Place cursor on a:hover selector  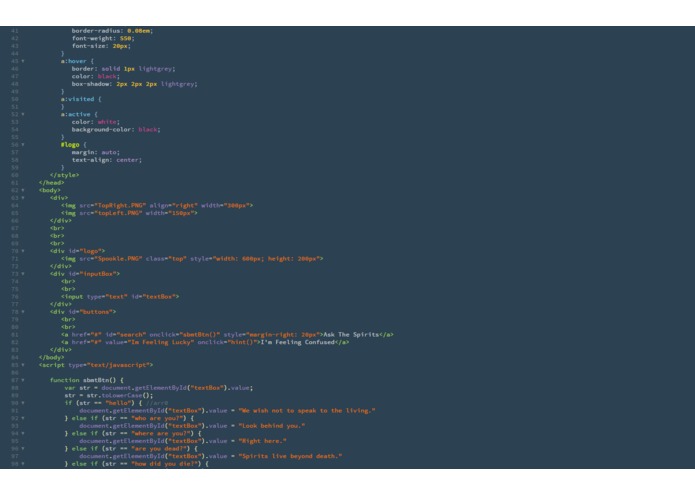pos(74,61)
